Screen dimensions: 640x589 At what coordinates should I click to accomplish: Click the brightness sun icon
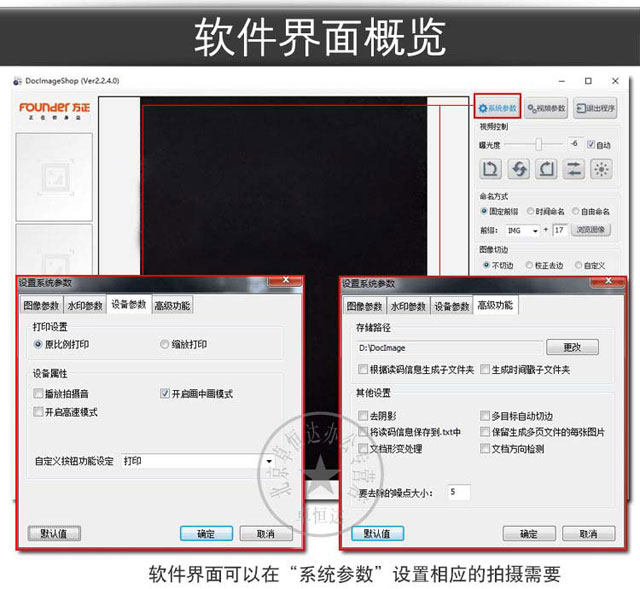pos(601,169)
